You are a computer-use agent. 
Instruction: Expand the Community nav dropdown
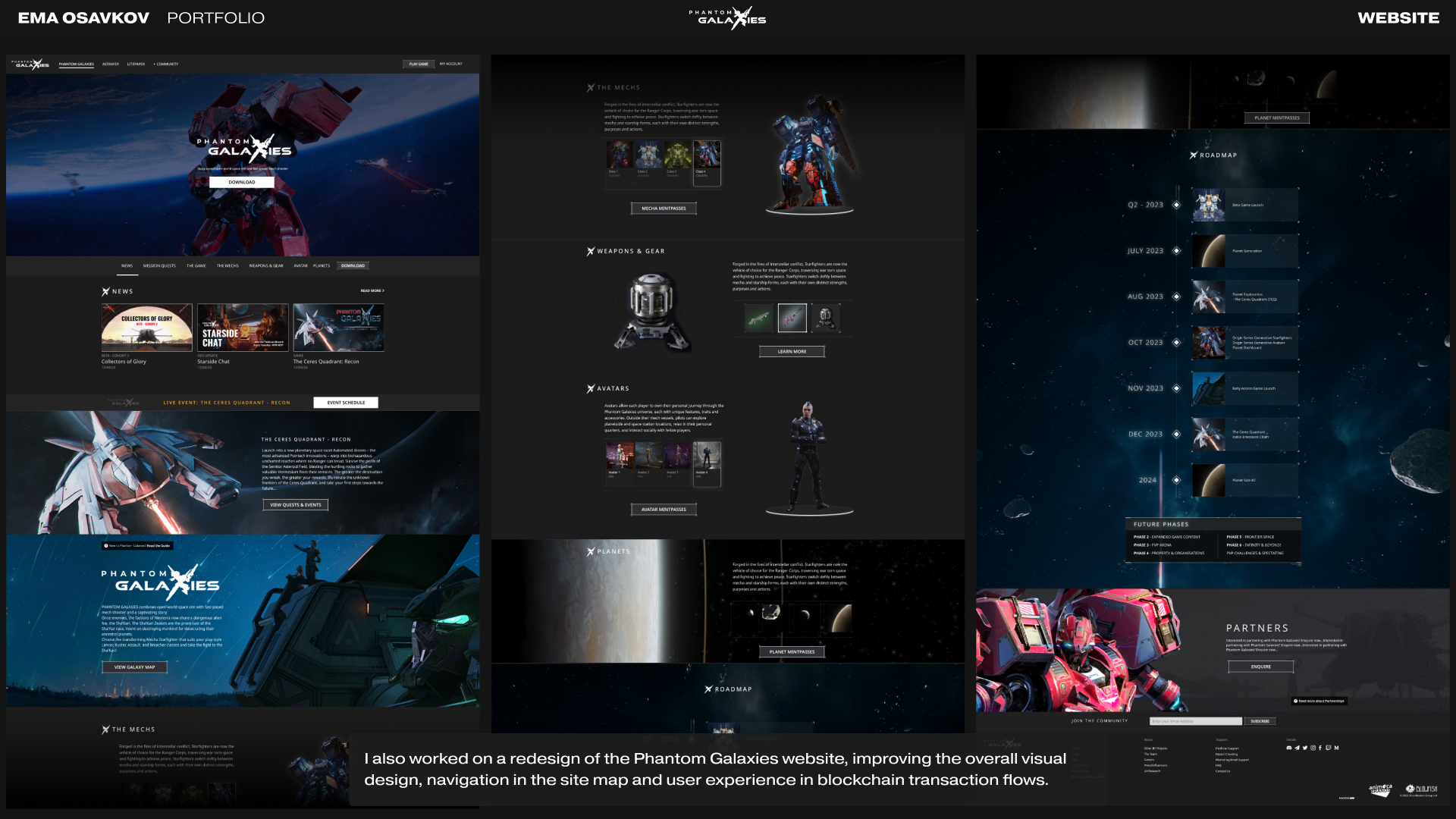[166, 64]
